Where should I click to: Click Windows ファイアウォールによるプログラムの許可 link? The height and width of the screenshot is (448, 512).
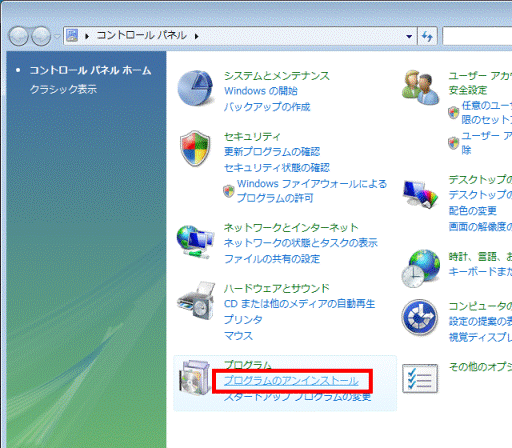312,191
